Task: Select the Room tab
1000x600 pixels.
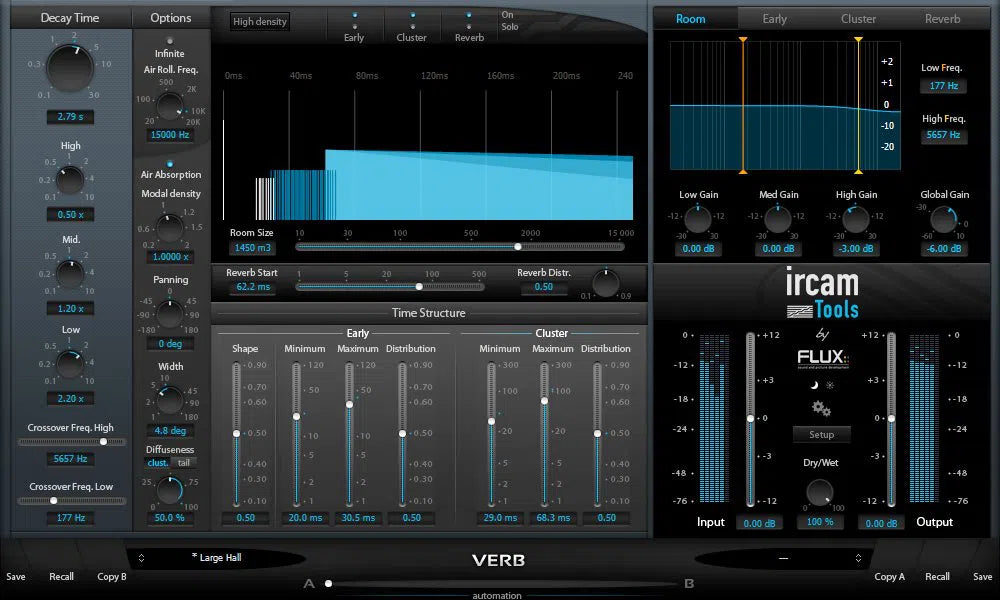Action: point(690,18)
